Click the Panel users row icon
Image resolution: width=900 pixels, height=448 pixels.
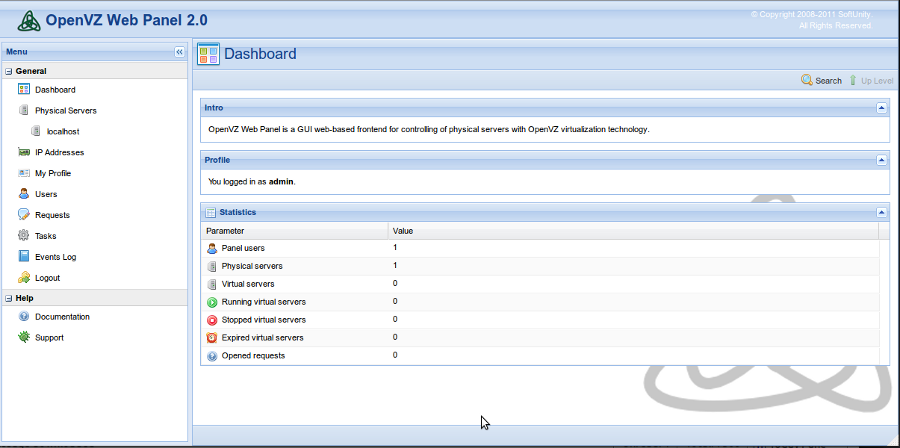(x=212, y=248)
